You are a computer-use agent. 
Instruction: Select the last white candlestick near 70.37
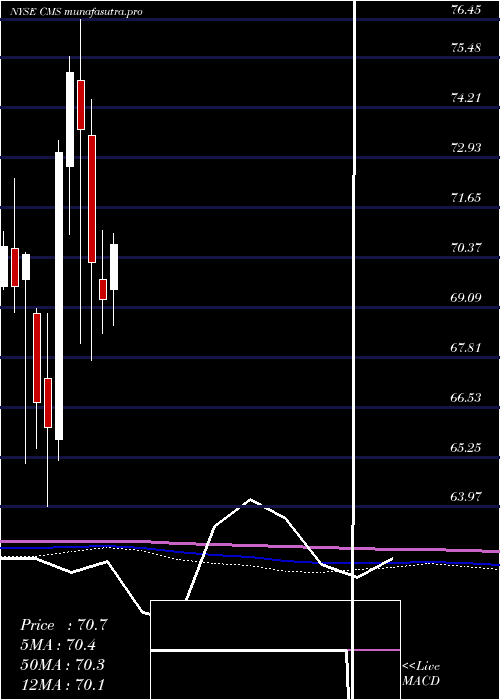click(114, 267)
